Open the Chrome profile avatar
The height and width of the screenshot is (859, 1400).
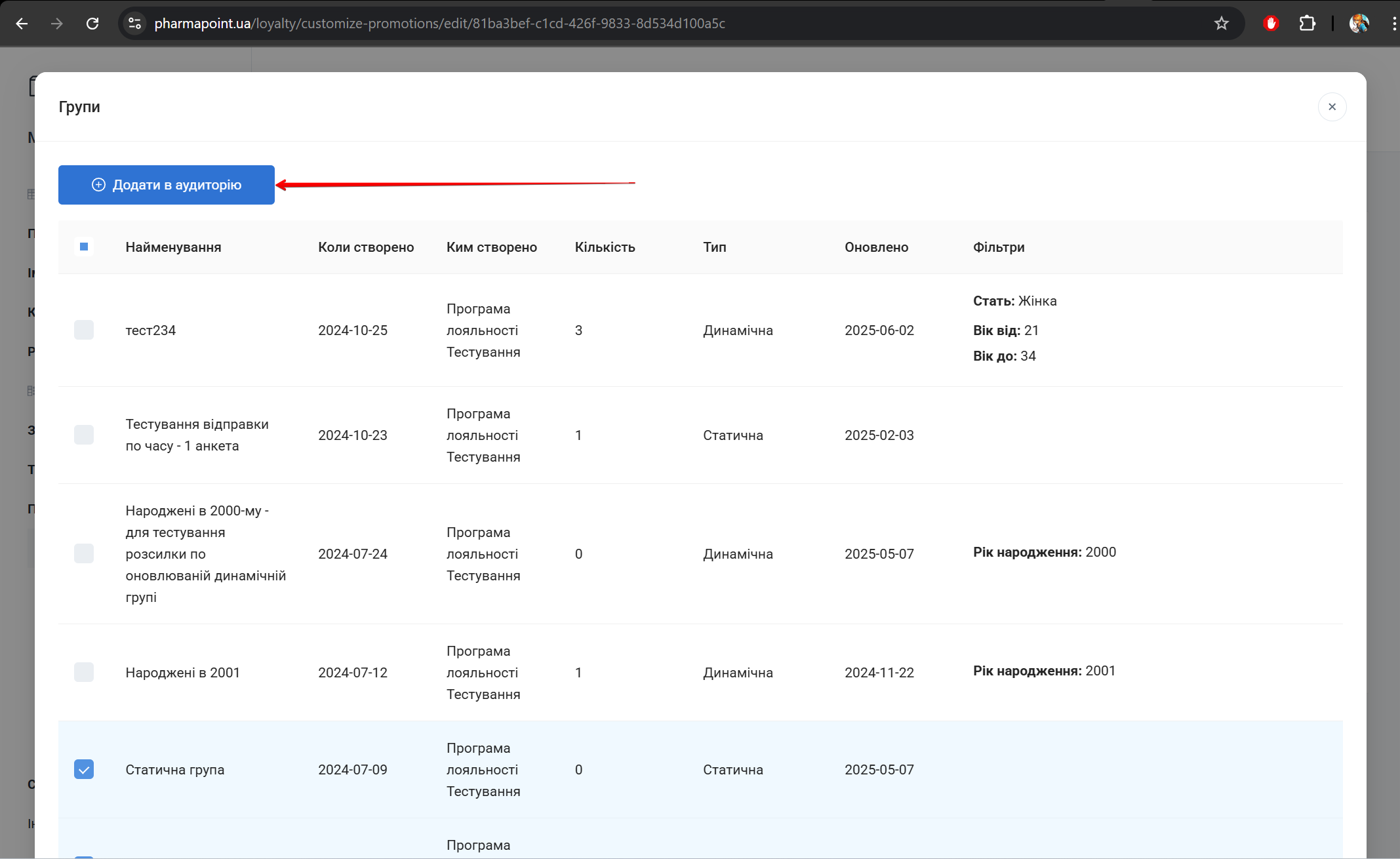(x=1359, y=24)
